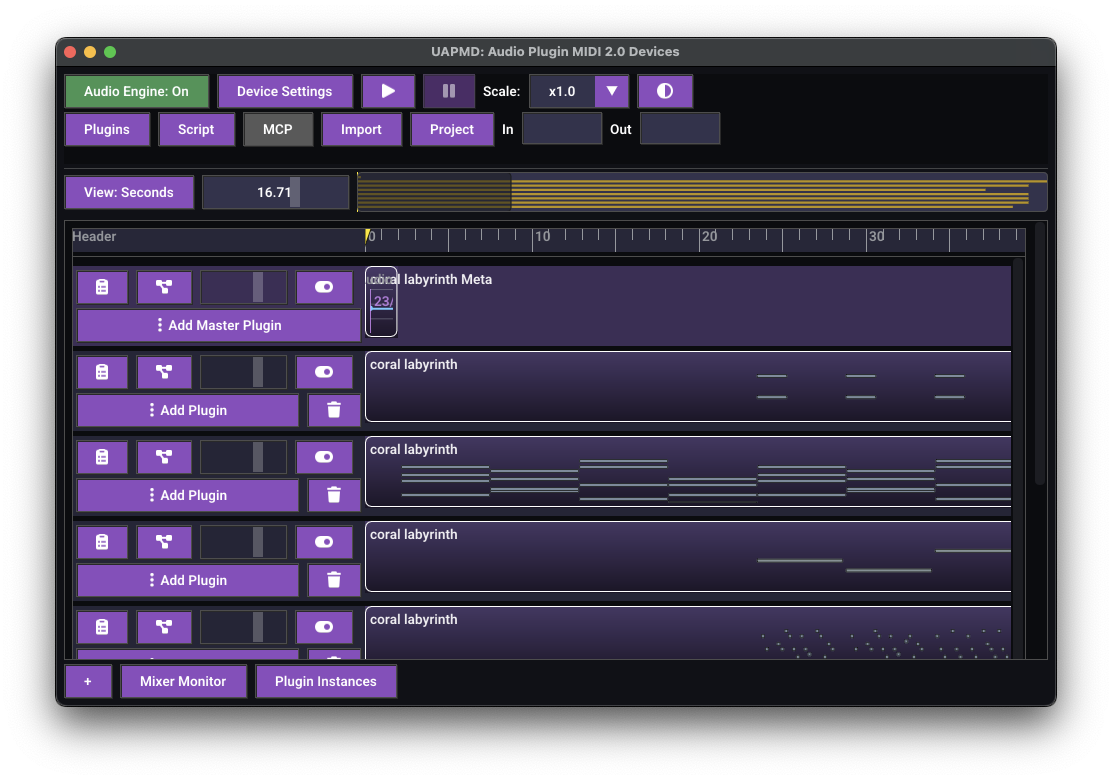Expand Add Plugin on first coral labyrinth track
Viewport: 1112px width, 780px height.
[188, 411]
